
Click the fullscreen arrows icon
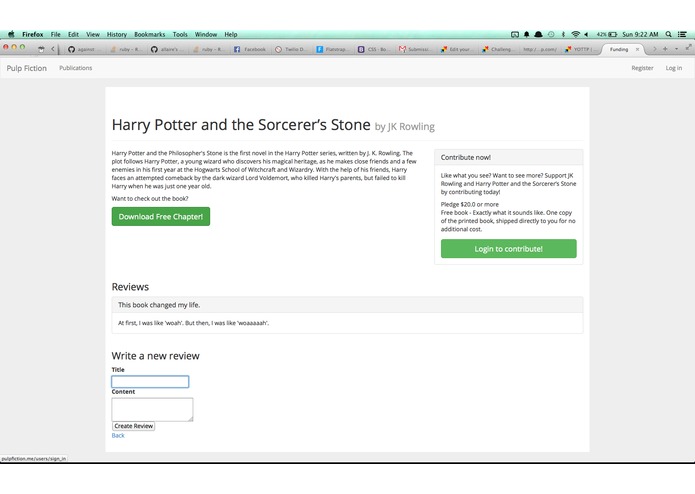688,47
